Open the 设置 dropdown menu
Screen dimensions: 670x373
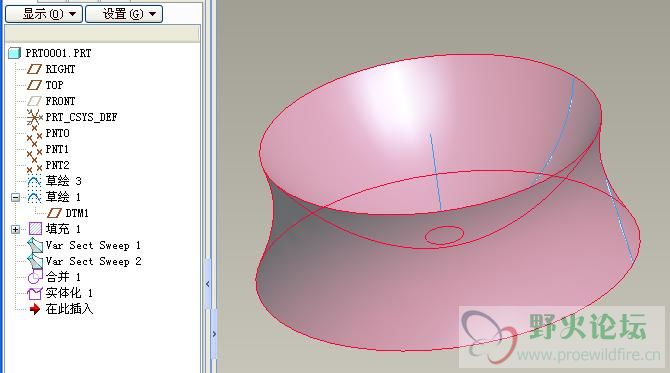(x=124, y=14)
